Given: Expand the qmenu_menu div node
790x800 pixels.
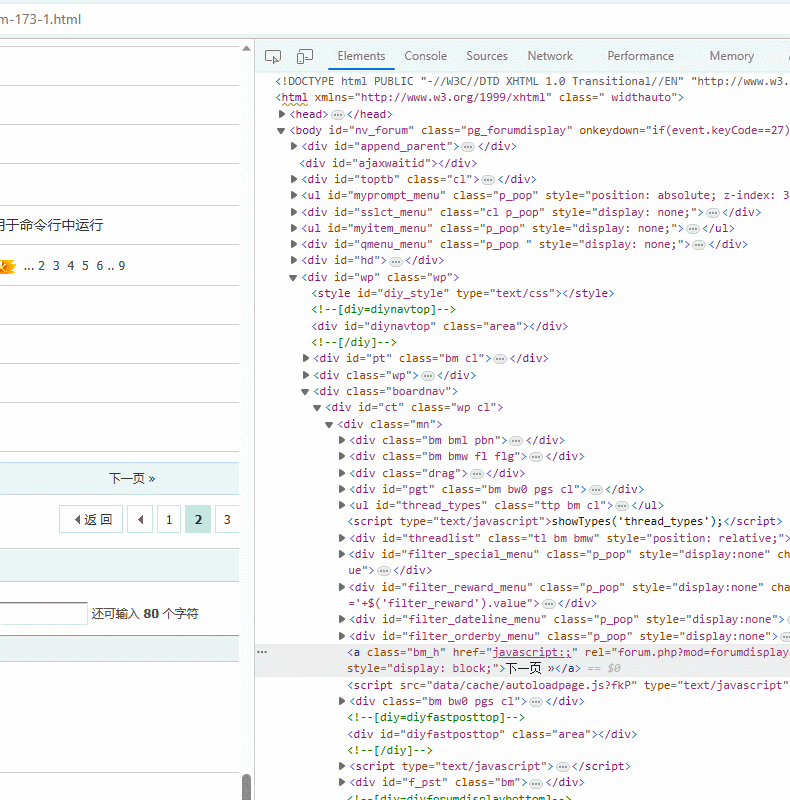Looking at the screenshot, I should pos(293,244).
